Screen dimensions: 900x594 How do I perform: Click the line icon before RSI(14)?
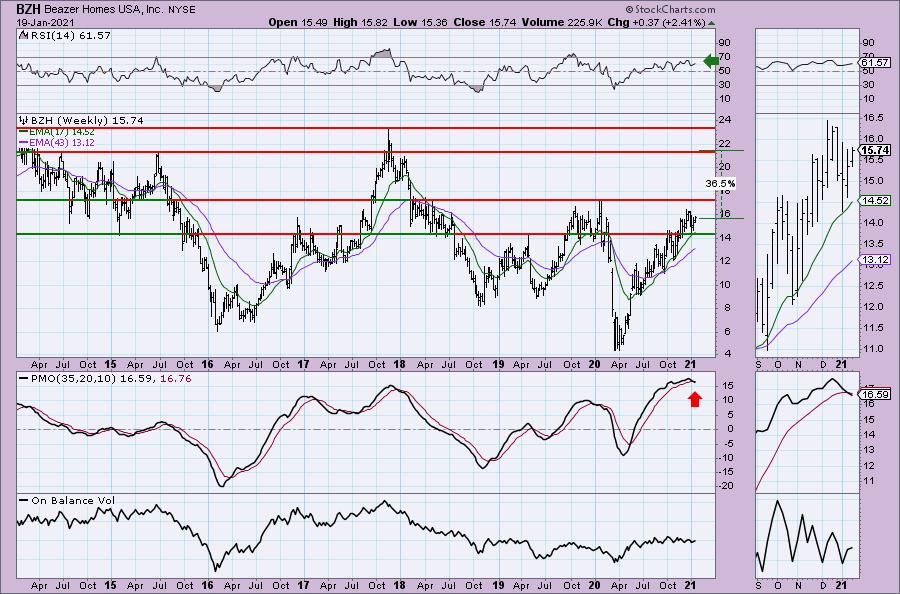coord(23,35)
